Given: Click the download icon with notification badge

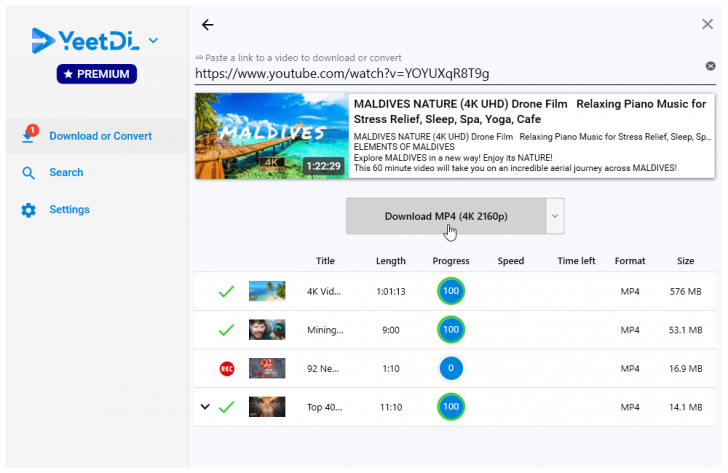Looking at the screenshot, I should click(29, 135).
